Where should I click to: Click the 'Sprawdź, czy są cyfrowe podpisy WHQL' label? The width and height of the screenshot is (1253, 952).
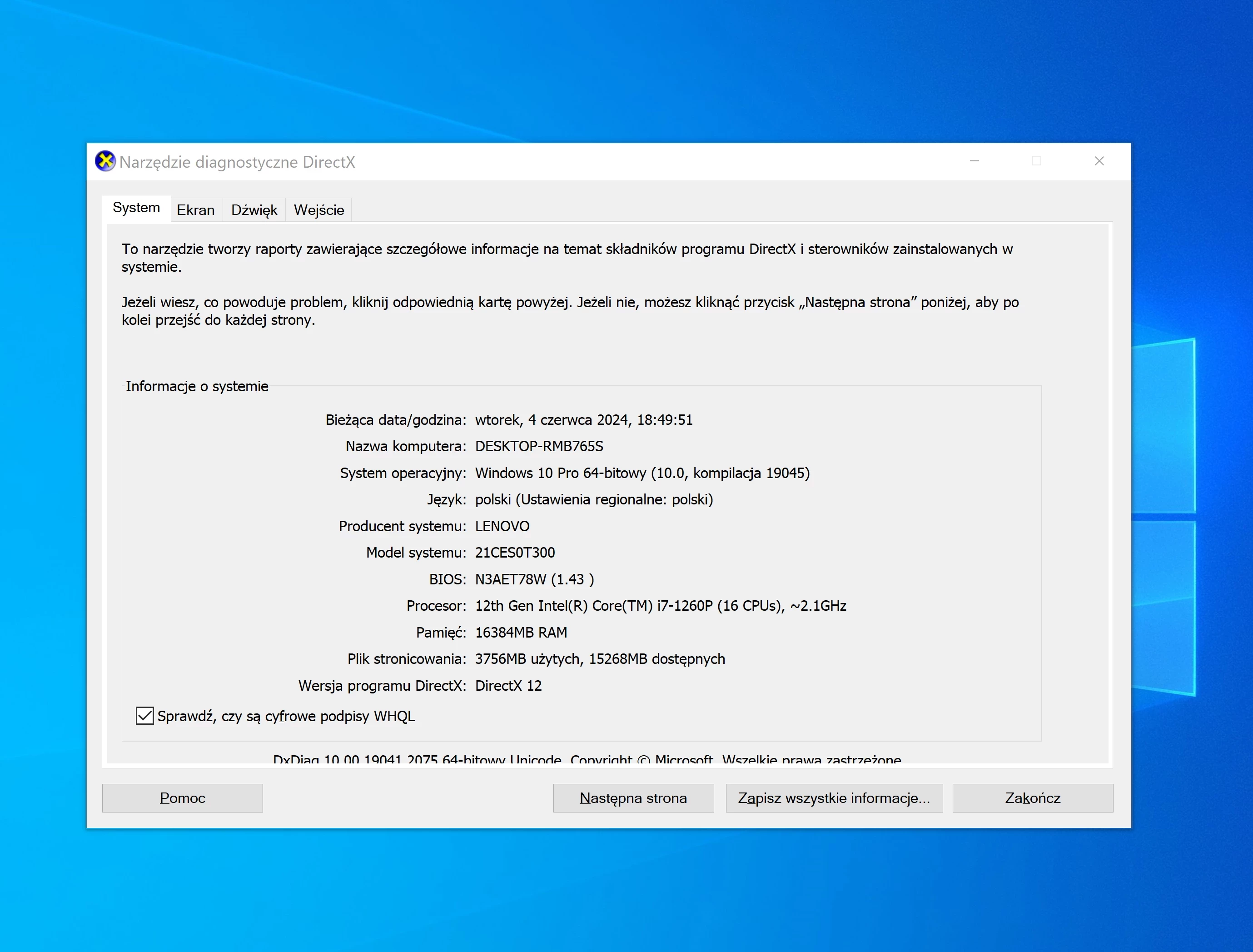pos(286,716)
